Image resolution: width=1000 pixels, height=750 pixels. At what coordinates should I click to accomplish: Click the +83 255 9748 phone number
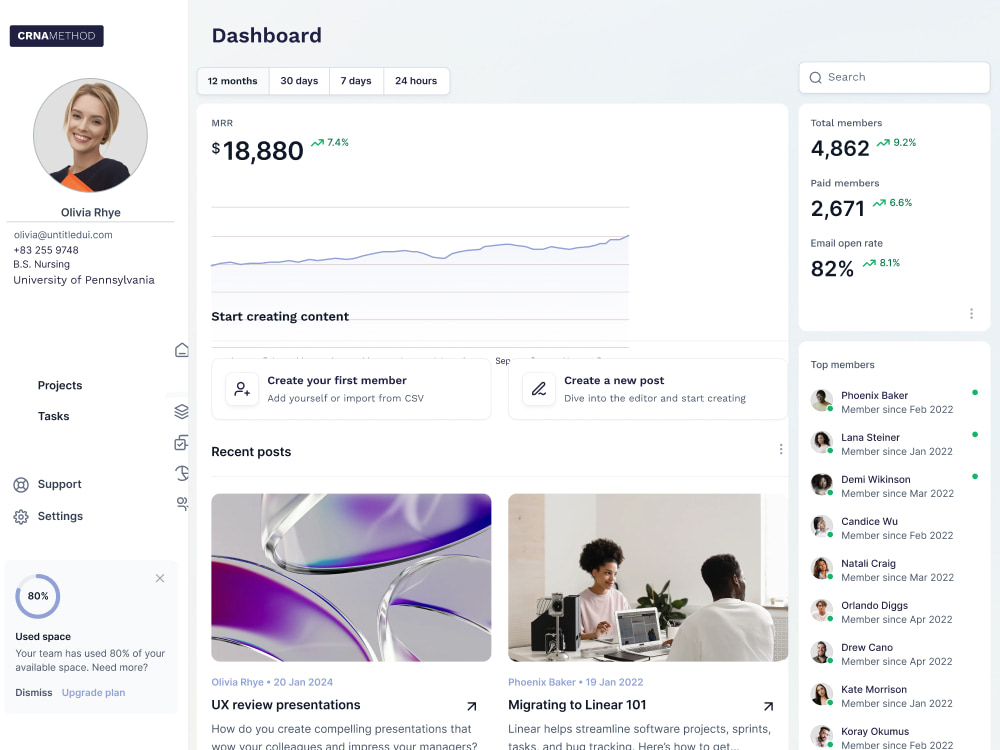[46, 250]
